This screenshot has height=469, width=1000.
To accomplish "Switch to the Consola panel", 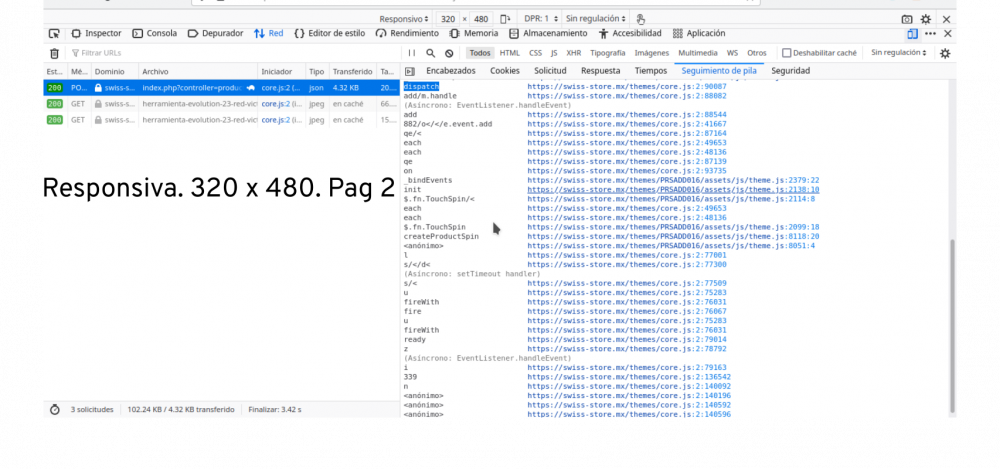I will [155, 33].
